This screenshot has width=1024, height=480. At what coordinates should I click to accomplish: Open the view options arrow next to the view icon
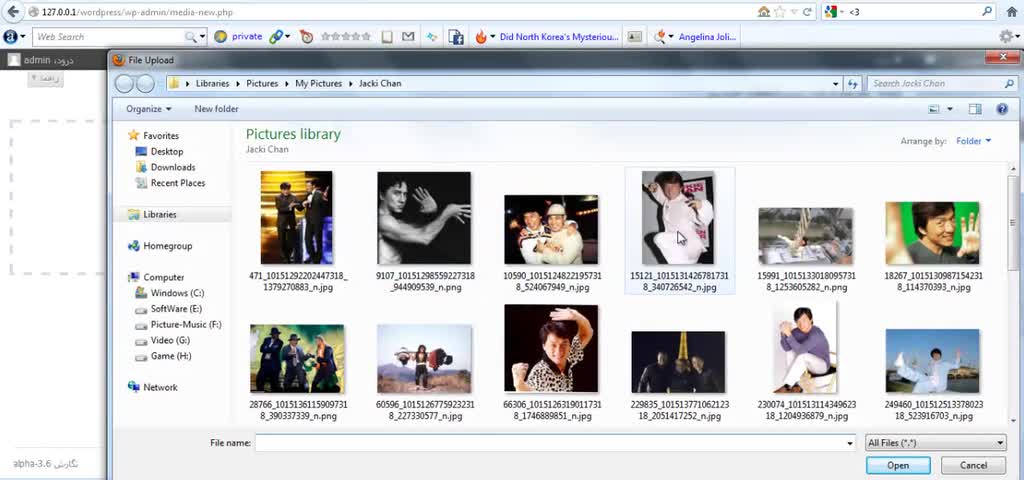click(950, 109)
